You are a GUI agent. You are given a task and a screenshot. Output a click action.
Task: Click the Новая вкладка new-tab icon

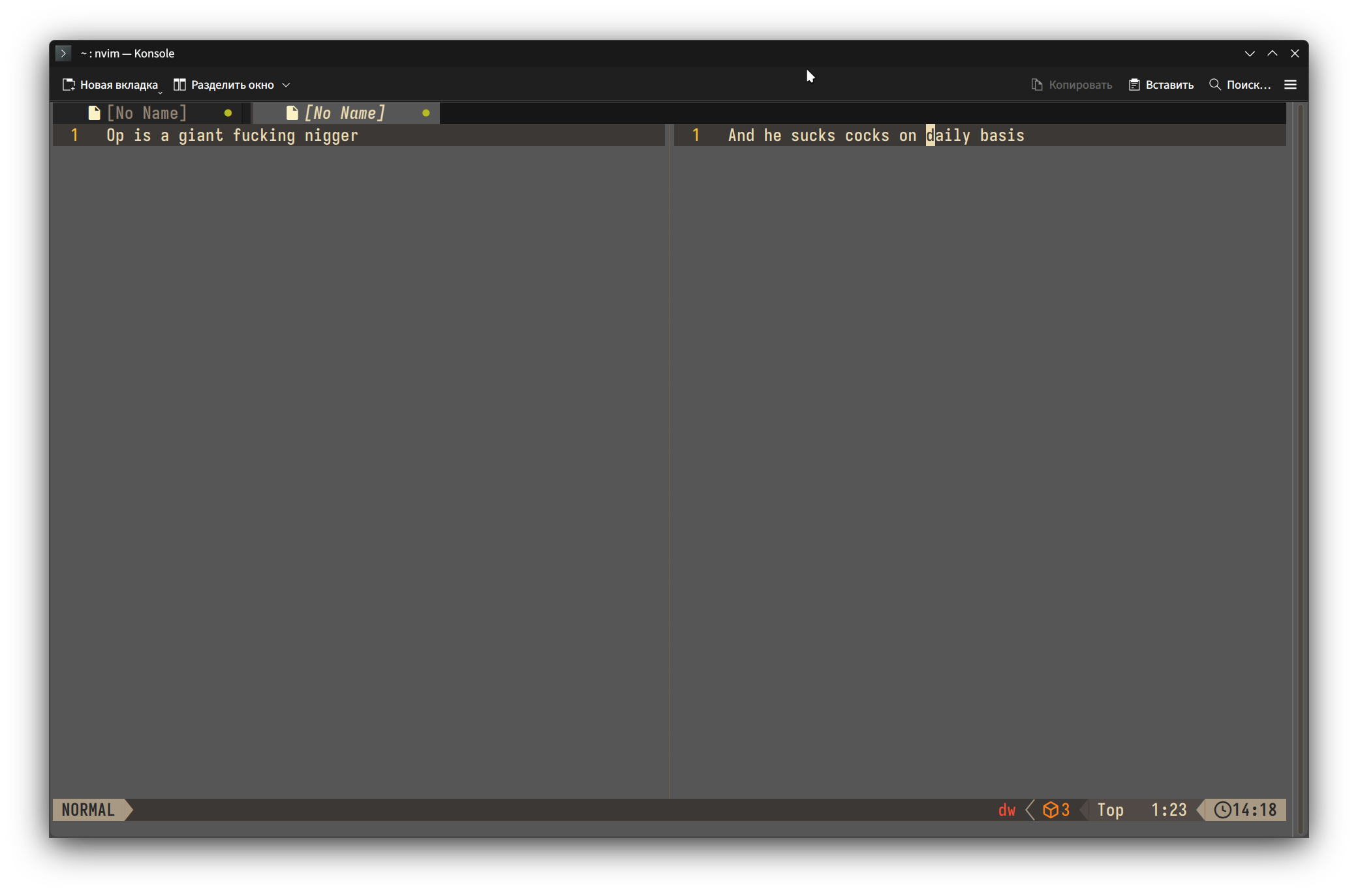click(69, 85)
